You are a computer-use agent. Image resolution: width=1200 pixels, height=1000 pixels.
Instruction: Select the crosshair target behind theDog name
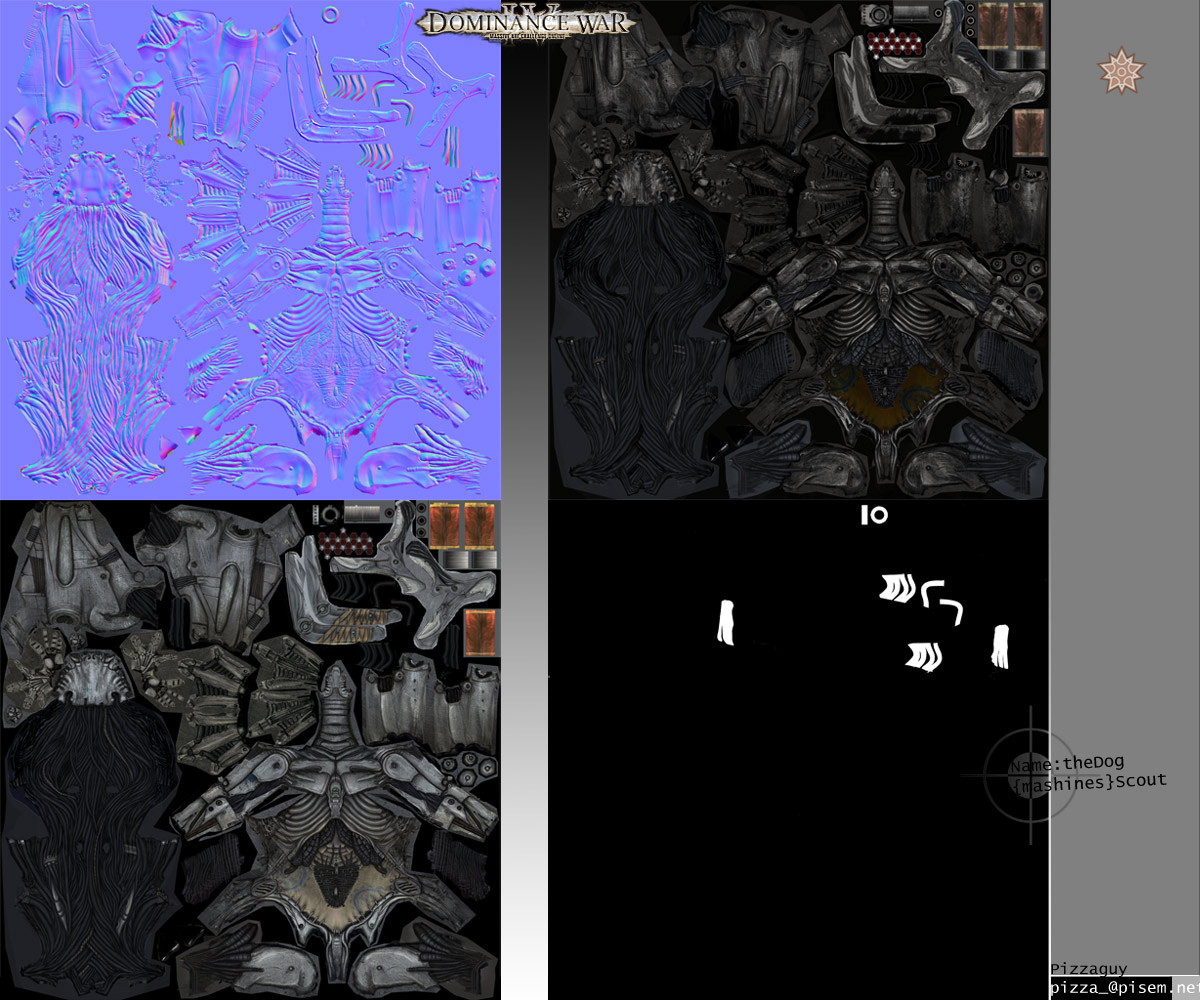[1030, 775]
